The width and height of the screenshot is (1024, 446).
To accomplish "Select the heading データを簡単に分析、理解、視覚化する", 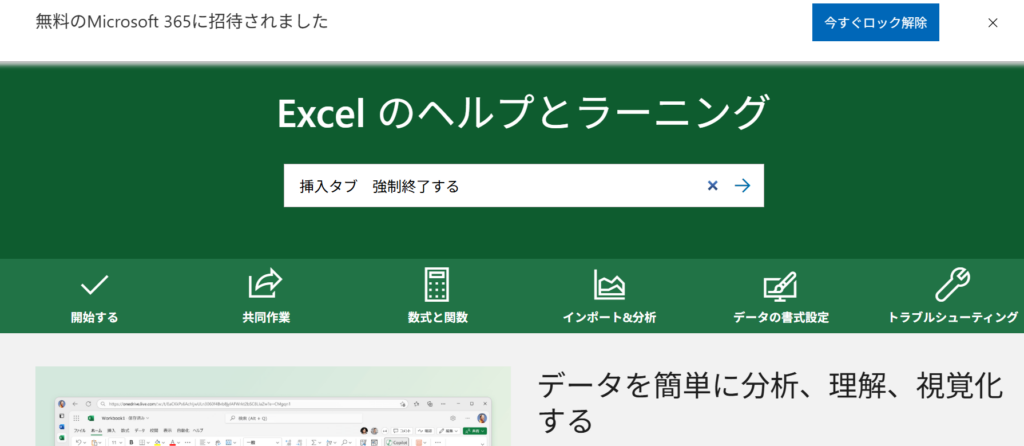I will tap(770, 404).
